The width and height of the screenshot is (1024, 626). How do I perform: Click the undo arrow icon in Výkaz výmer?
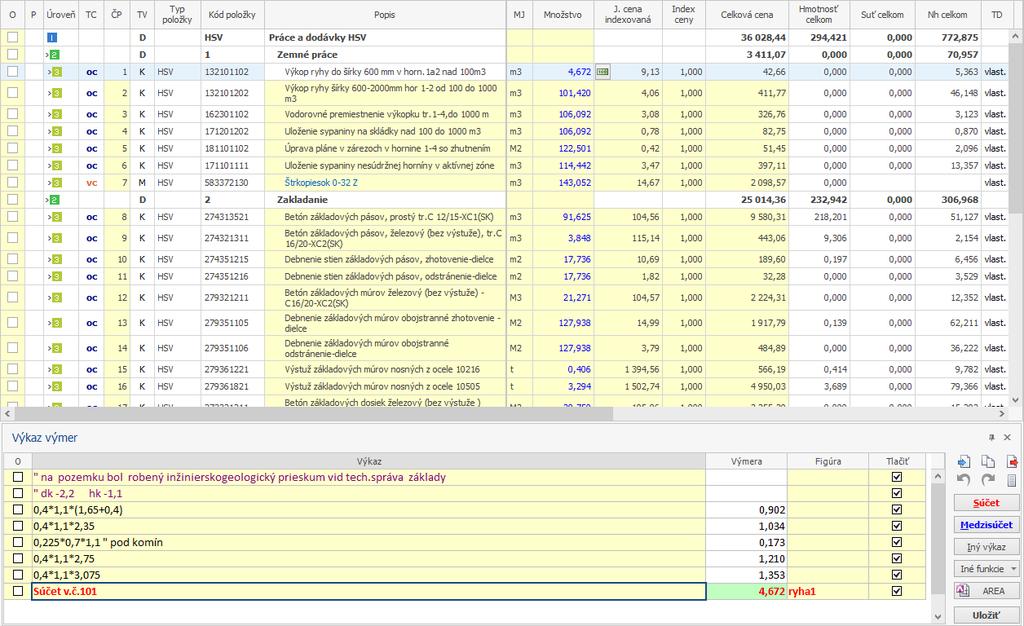tap(963, 480)
